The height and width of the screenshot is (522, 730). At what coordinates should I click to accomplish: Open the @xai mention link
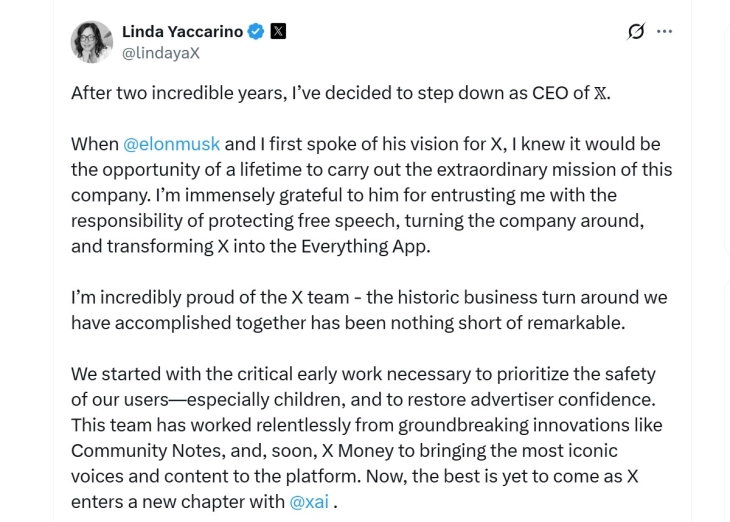[x=309, y=502]
